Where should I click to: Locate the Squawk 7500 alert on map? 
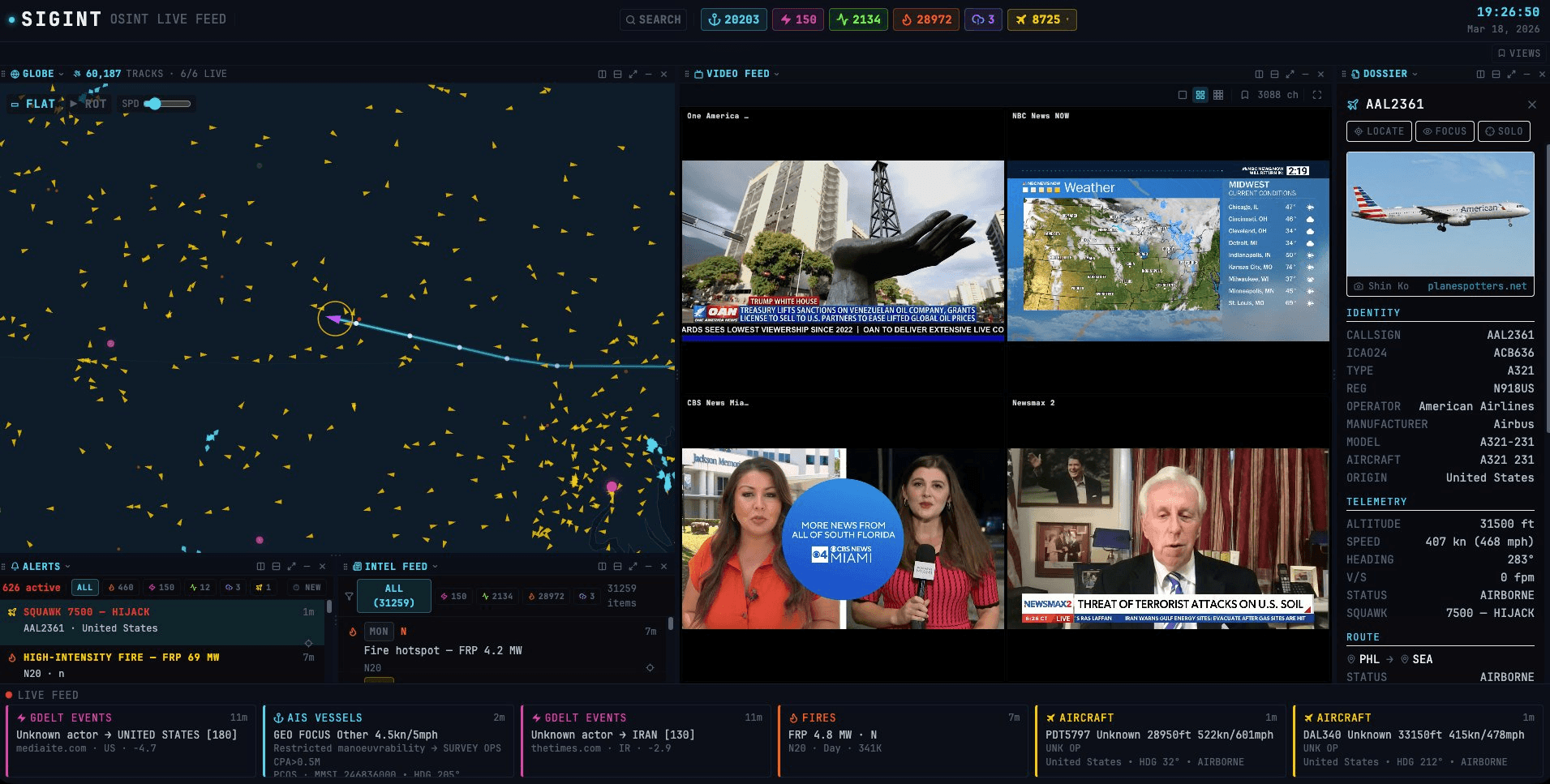pyautogui.click(x=308, y=643)
